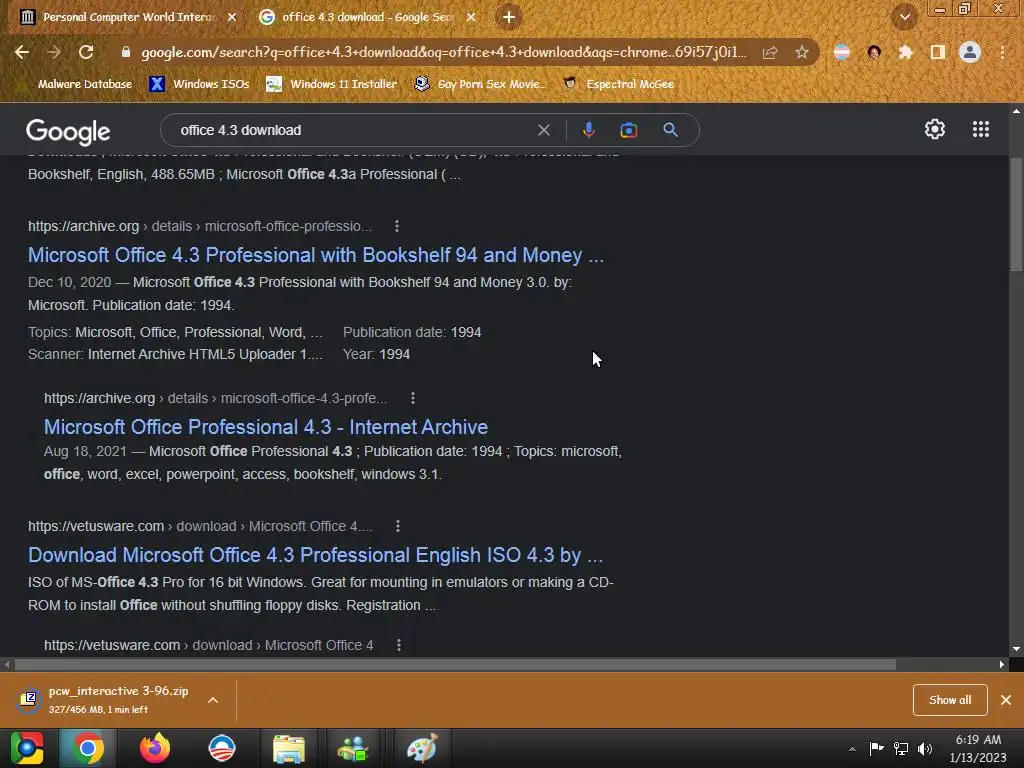The width and height of the screenshot is (1024, 768).
Task: Open Firefox from the taskbar
Action: (155, 748)
